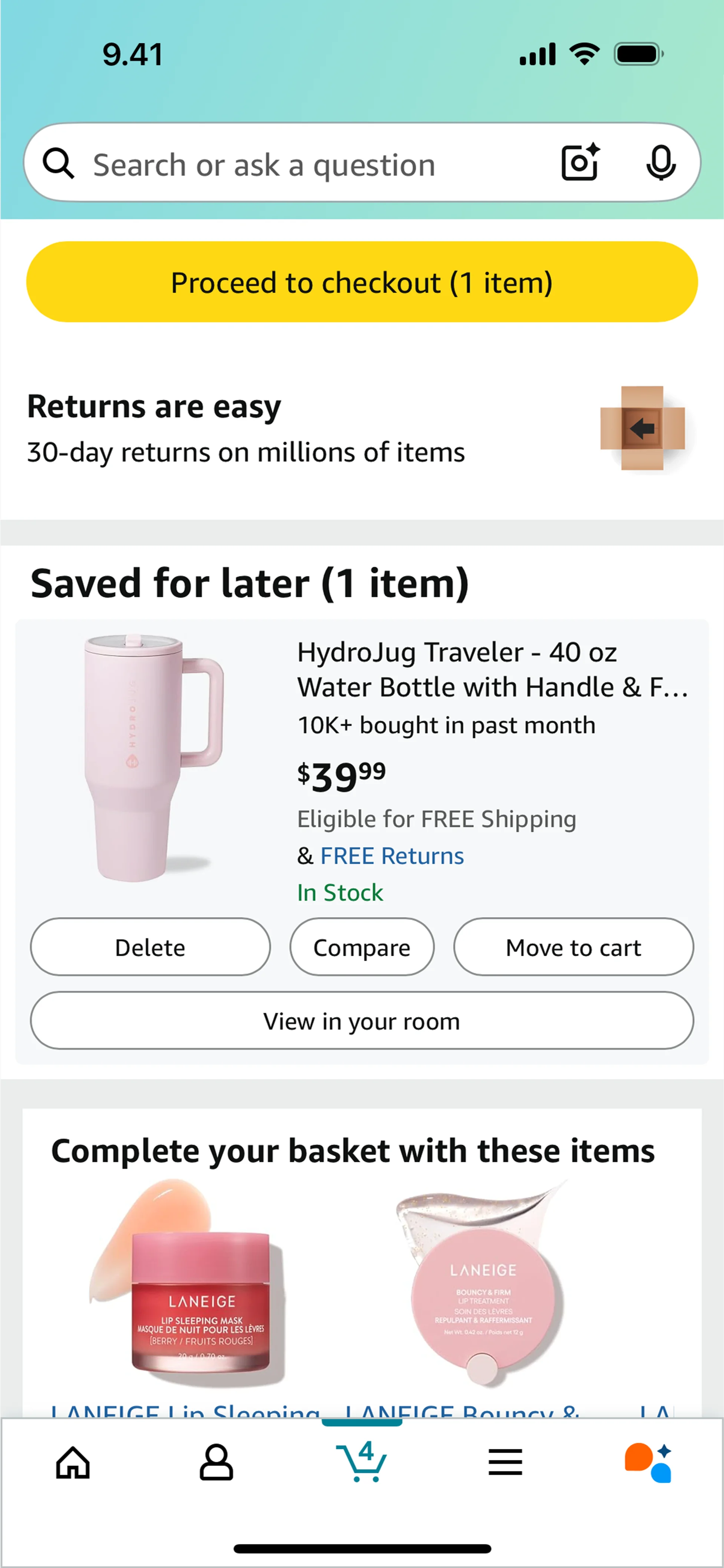Compare the HydroJug Traveler
Image resolution: width=724 pixels, height=1568 pixels.
pyautogui.click(x=362, y=947)
